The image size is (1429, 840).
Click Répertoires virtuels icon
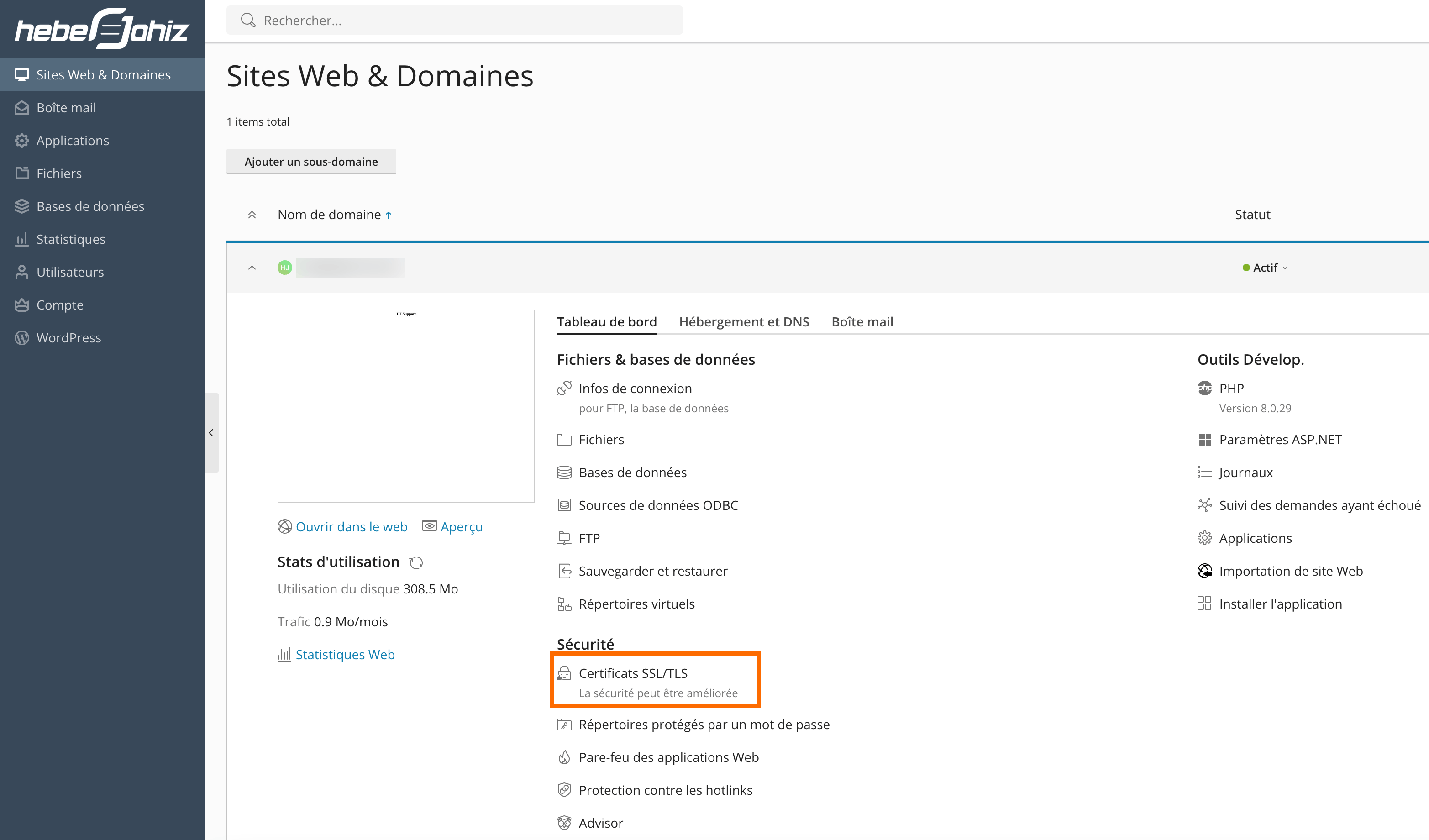point(564,604)
